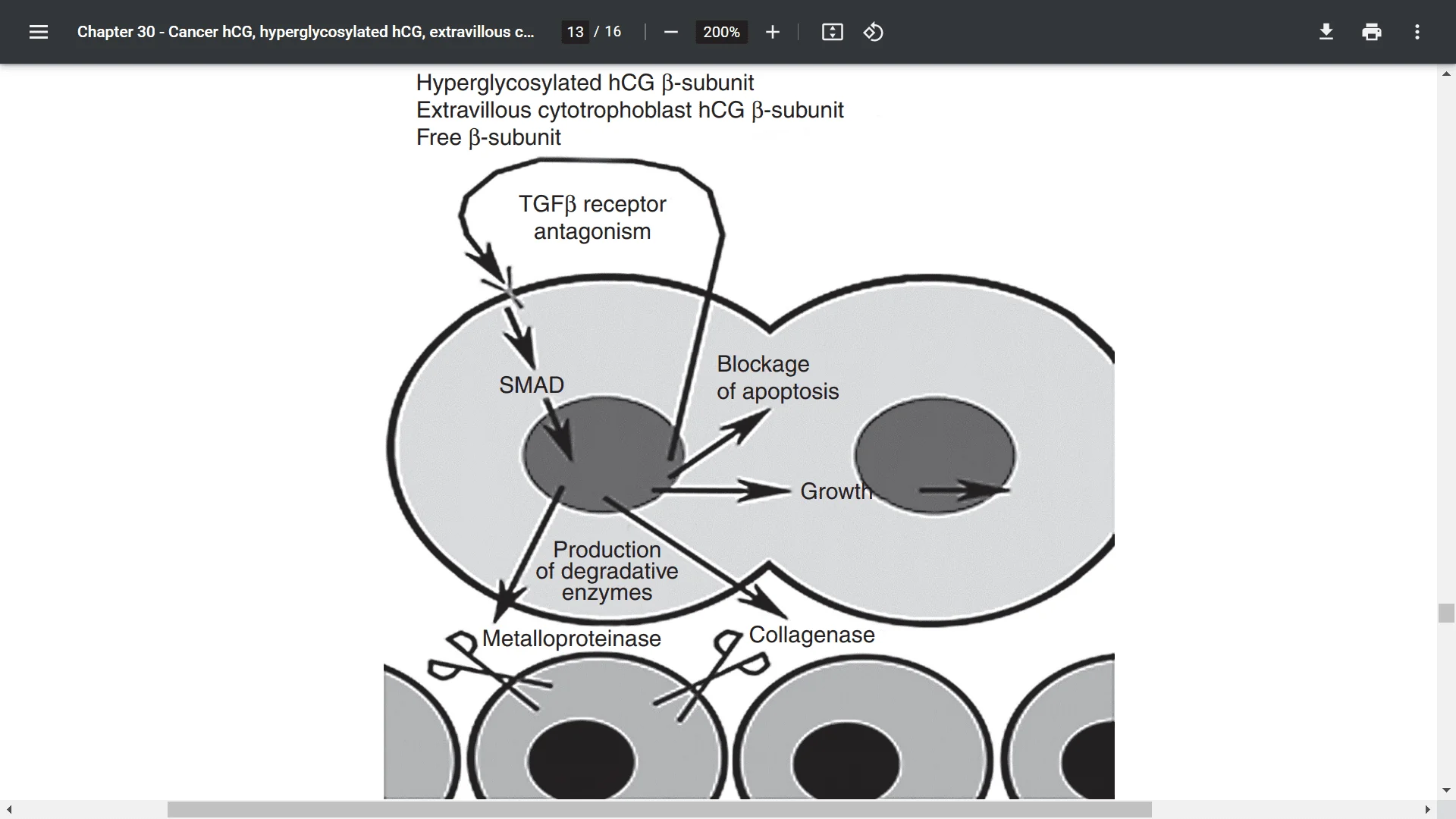Click the 'Free β-subunit' line
Screen dimensions: 1456x819
click(x=488, y=137)
